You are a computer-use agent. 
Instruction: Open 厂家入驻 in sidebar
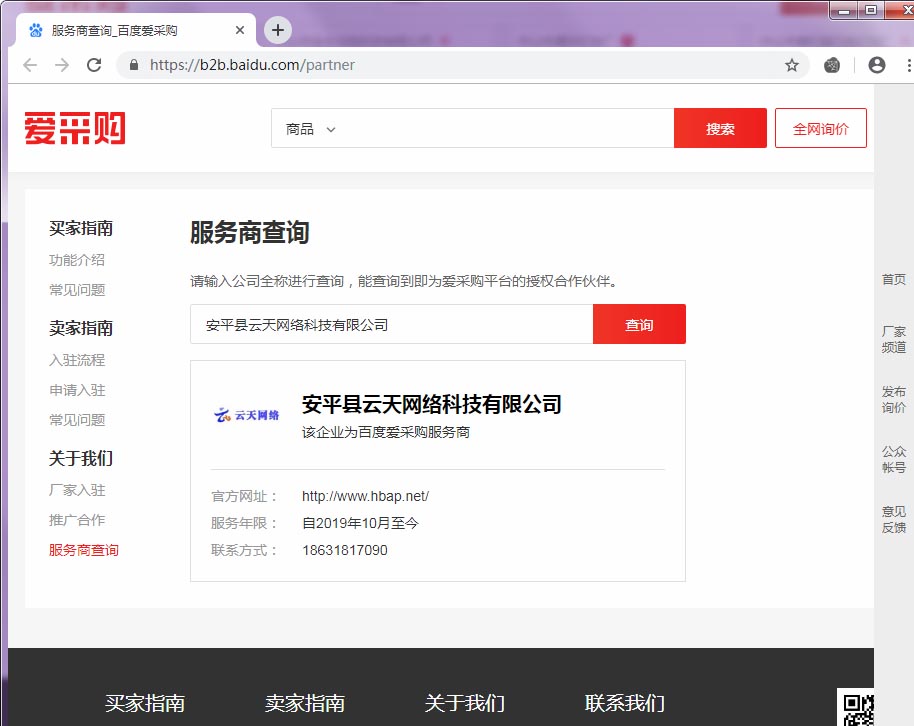coord(77,490)
